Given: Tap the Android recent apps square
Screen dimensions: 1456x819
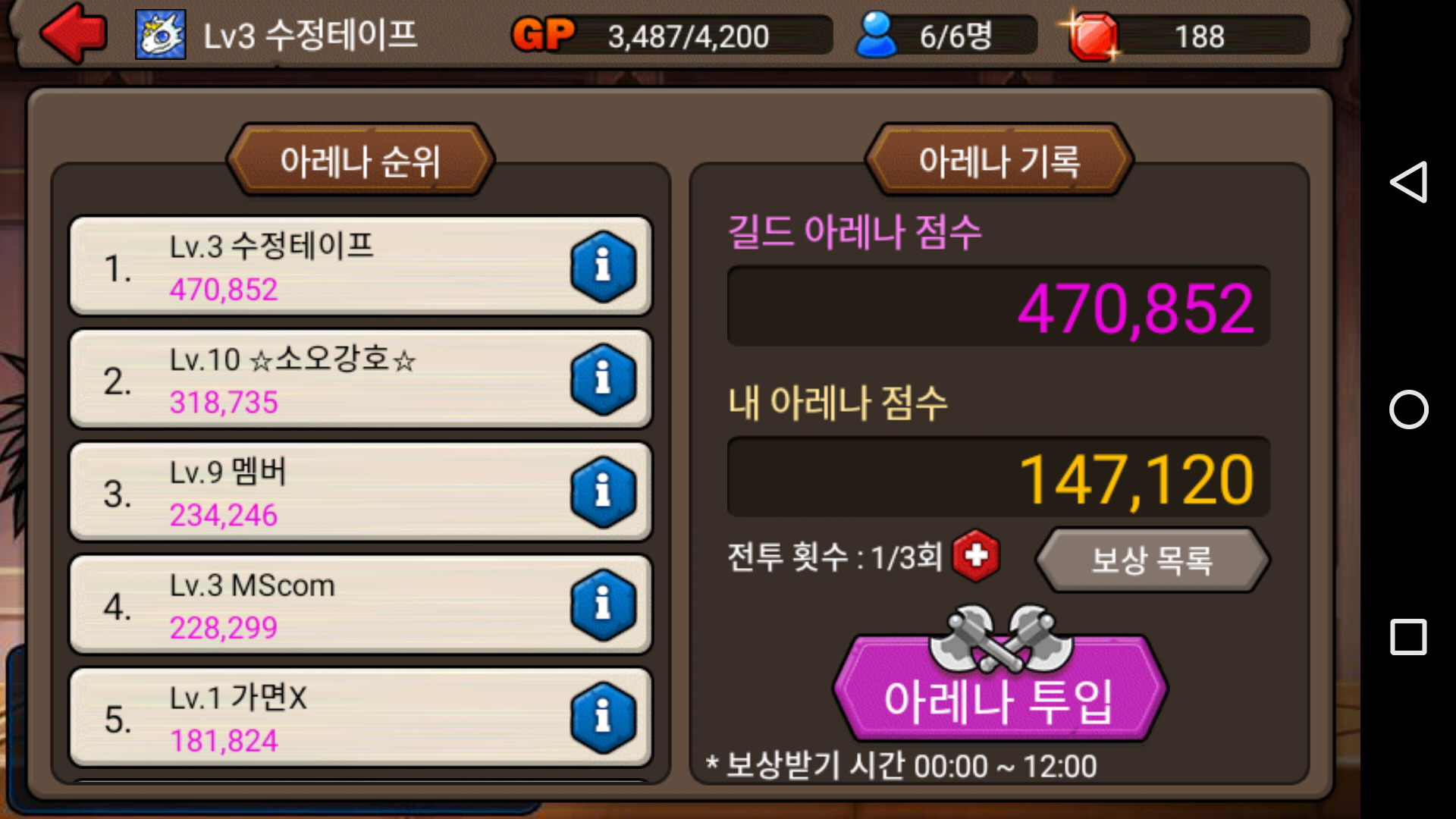Looking at the screenshot, I should 1408,637.
